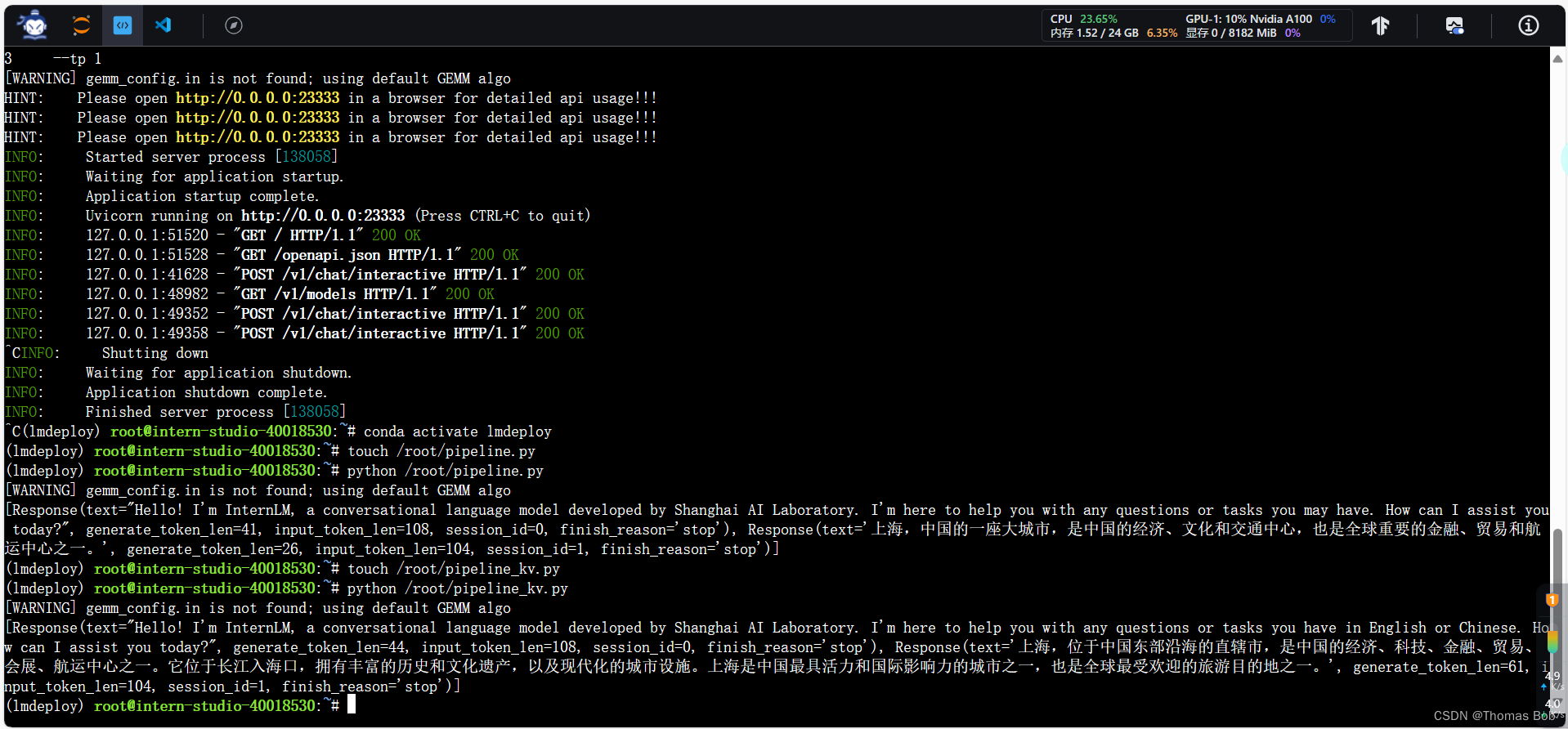Image resolution: width=1568 pixels, height=729 pixels.
Task: Click the "Finished server process [138058]" line
Action: click(215, 412)
